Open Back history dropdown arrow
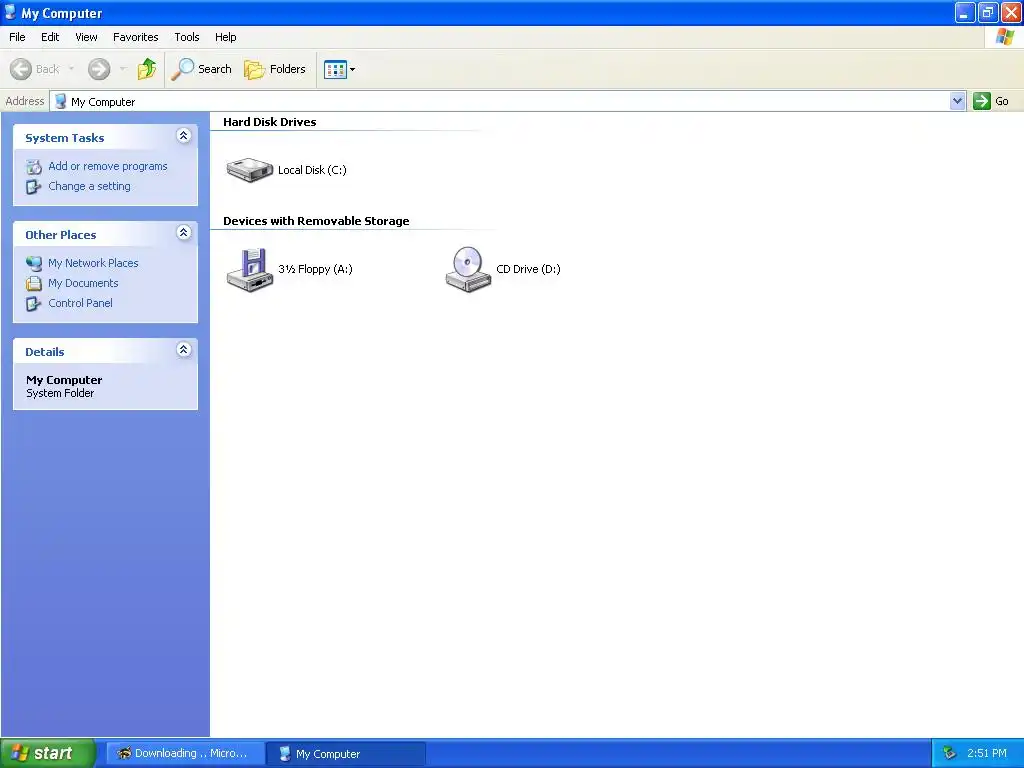The image size is (1024, 768). tap(71, 69)
